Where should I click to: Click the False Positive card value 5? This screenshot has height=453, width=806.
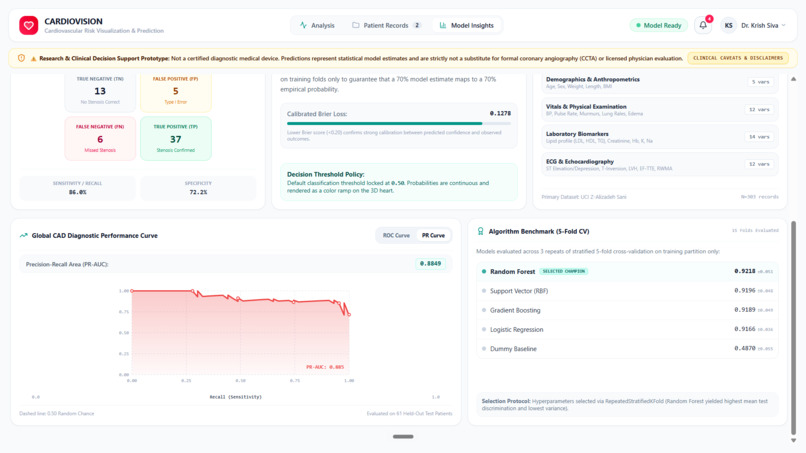pyautogui.click(x=176, y=91)
